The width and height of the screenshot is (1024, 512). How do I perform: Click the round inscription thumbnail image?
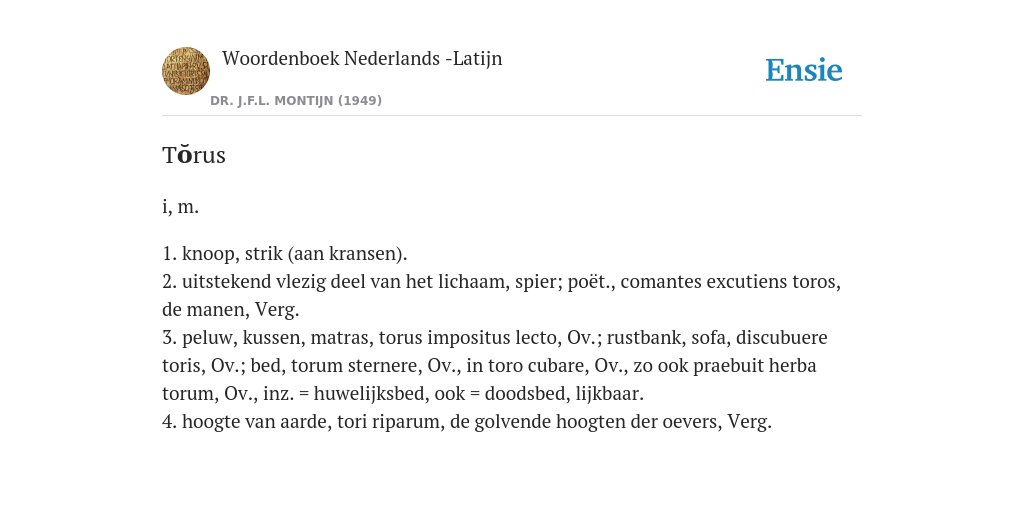click(x=186, y=71)
